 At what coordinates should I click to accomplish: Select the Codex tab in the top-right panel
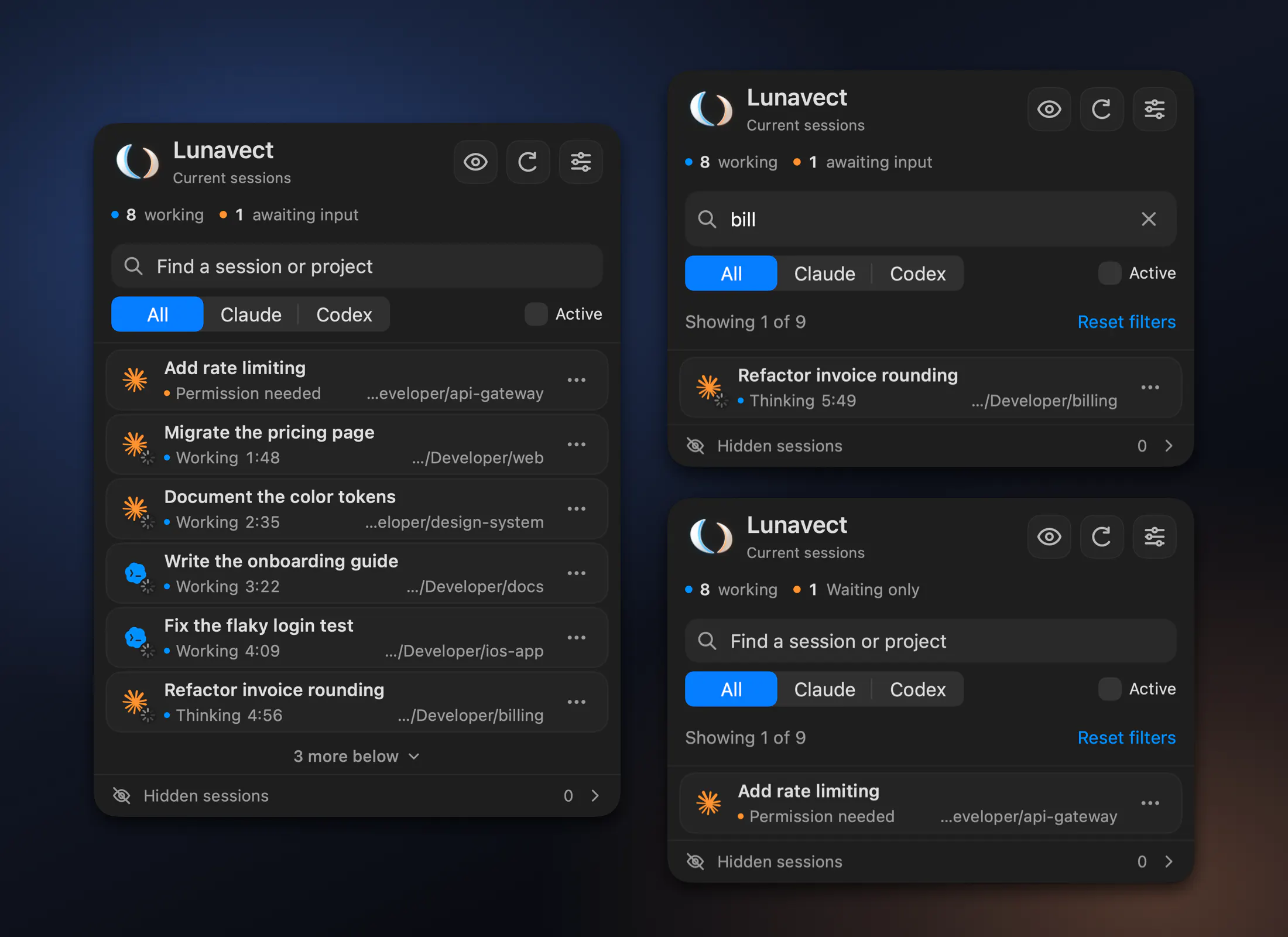tap(918, 273)
